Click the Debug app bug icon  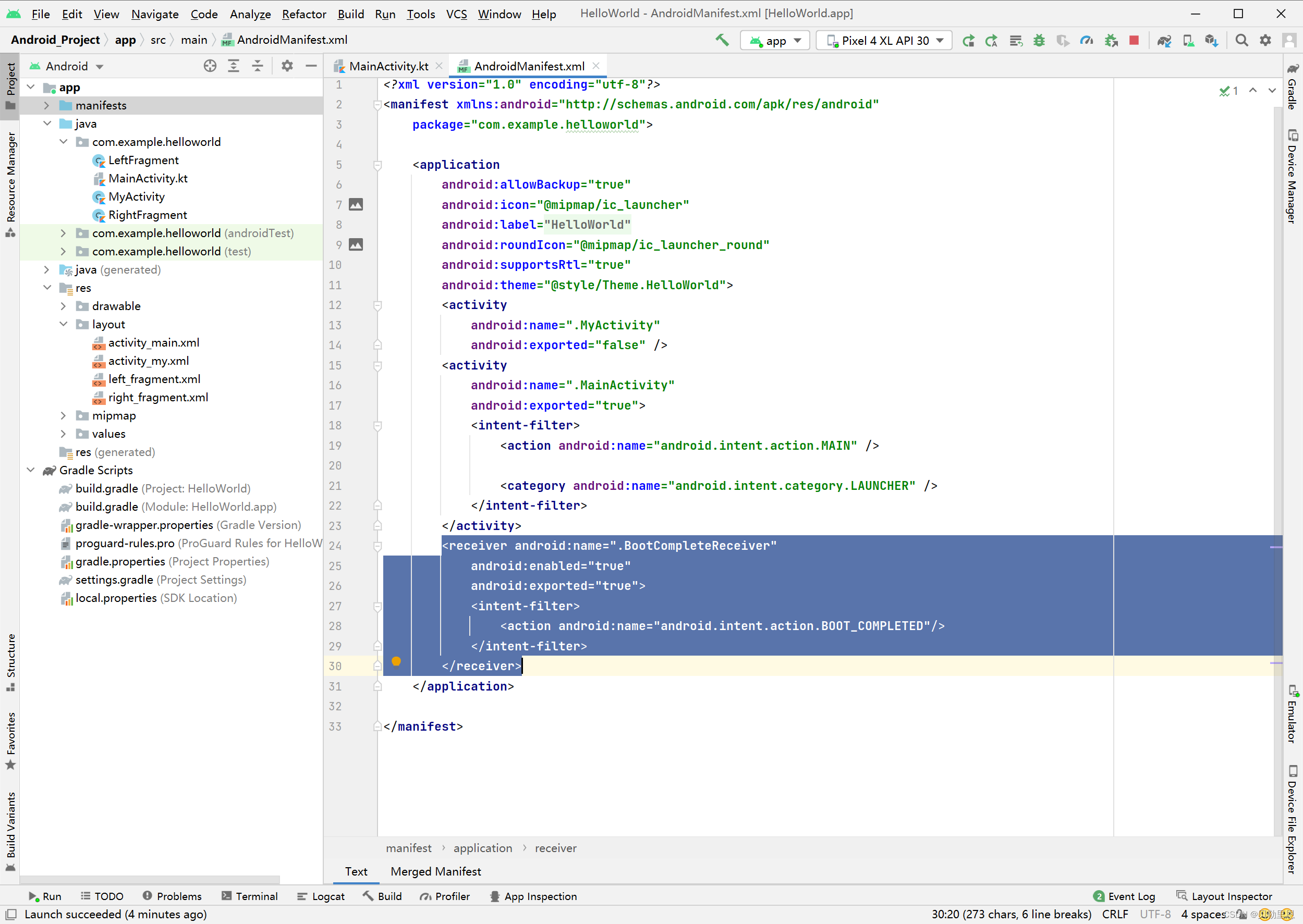click(x=1039, y=41)
